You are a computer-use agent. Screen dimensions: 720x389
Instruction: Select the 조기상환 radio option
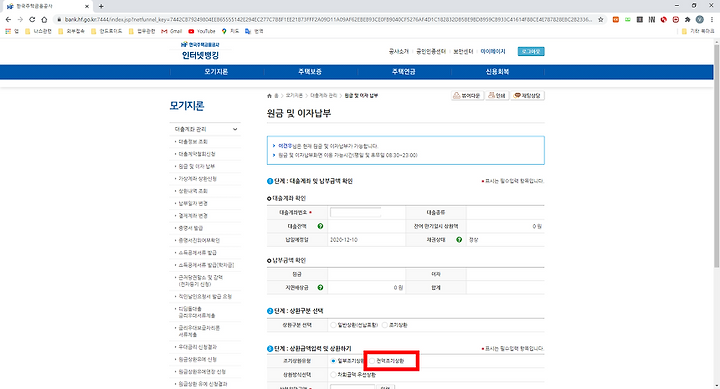pos(385,325)
